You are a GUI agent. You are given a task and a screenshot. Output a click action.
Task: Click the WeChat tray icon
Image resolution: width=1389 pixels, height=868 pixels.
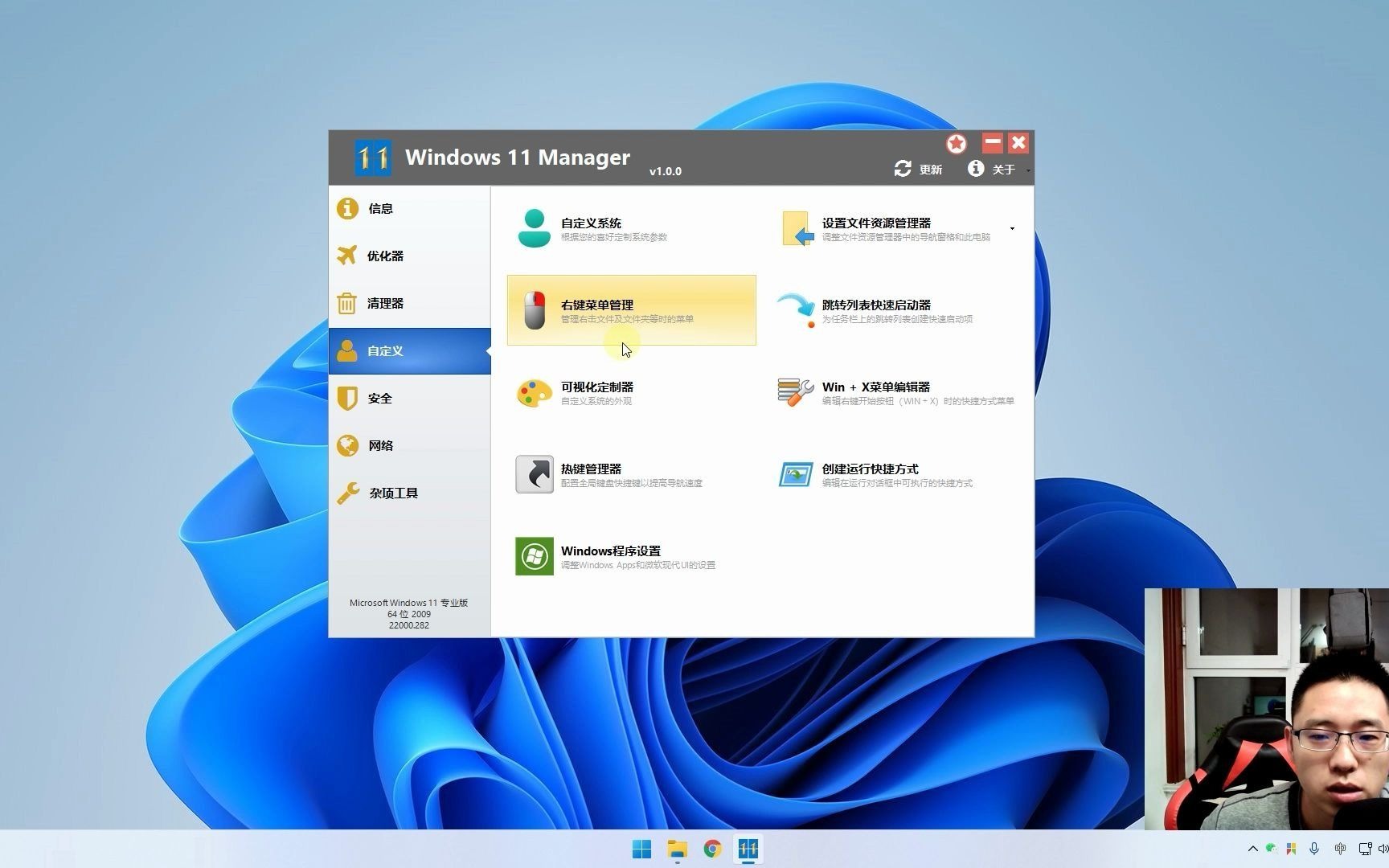click(x=1271, y=848)
